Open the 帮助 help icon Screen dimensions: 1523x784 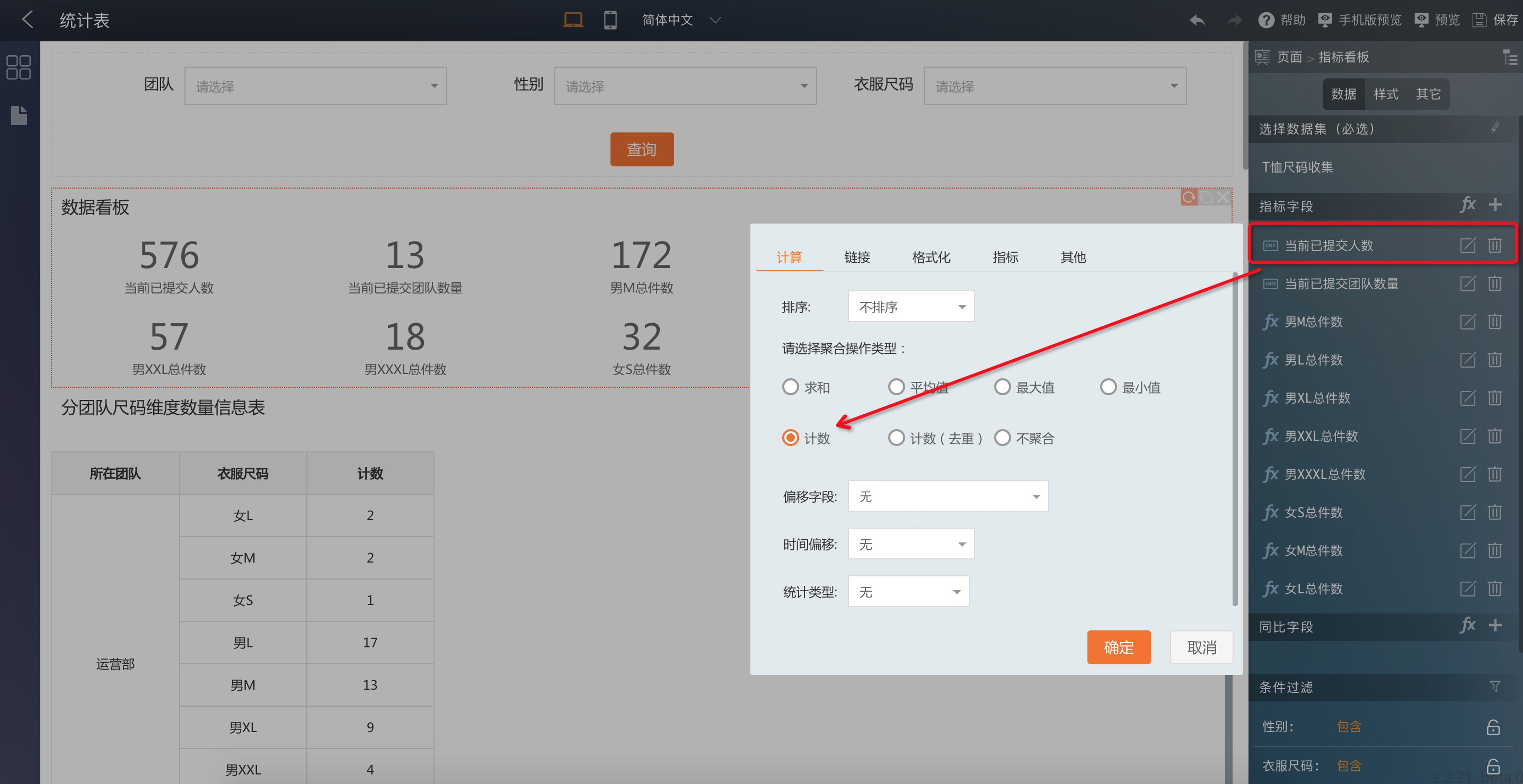click(1266, 20)
